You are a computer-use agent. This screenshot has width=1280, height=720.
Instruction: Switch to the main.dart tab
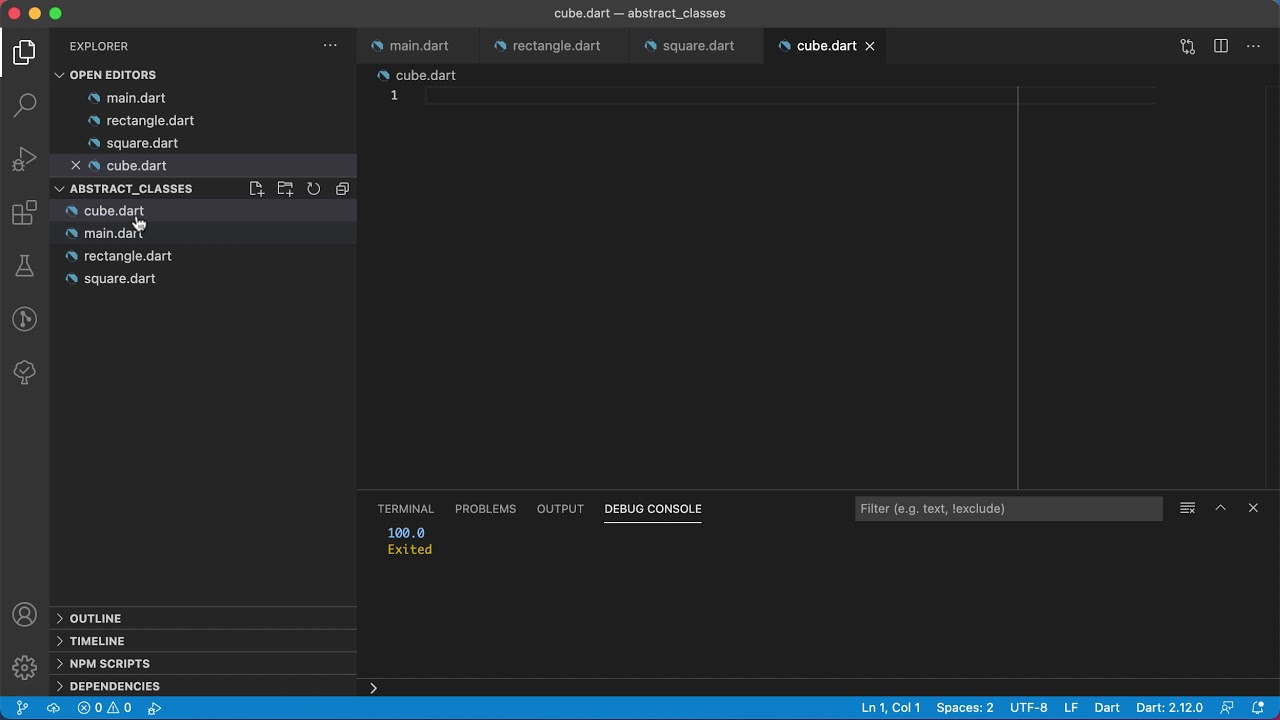[x=418, y=46]
